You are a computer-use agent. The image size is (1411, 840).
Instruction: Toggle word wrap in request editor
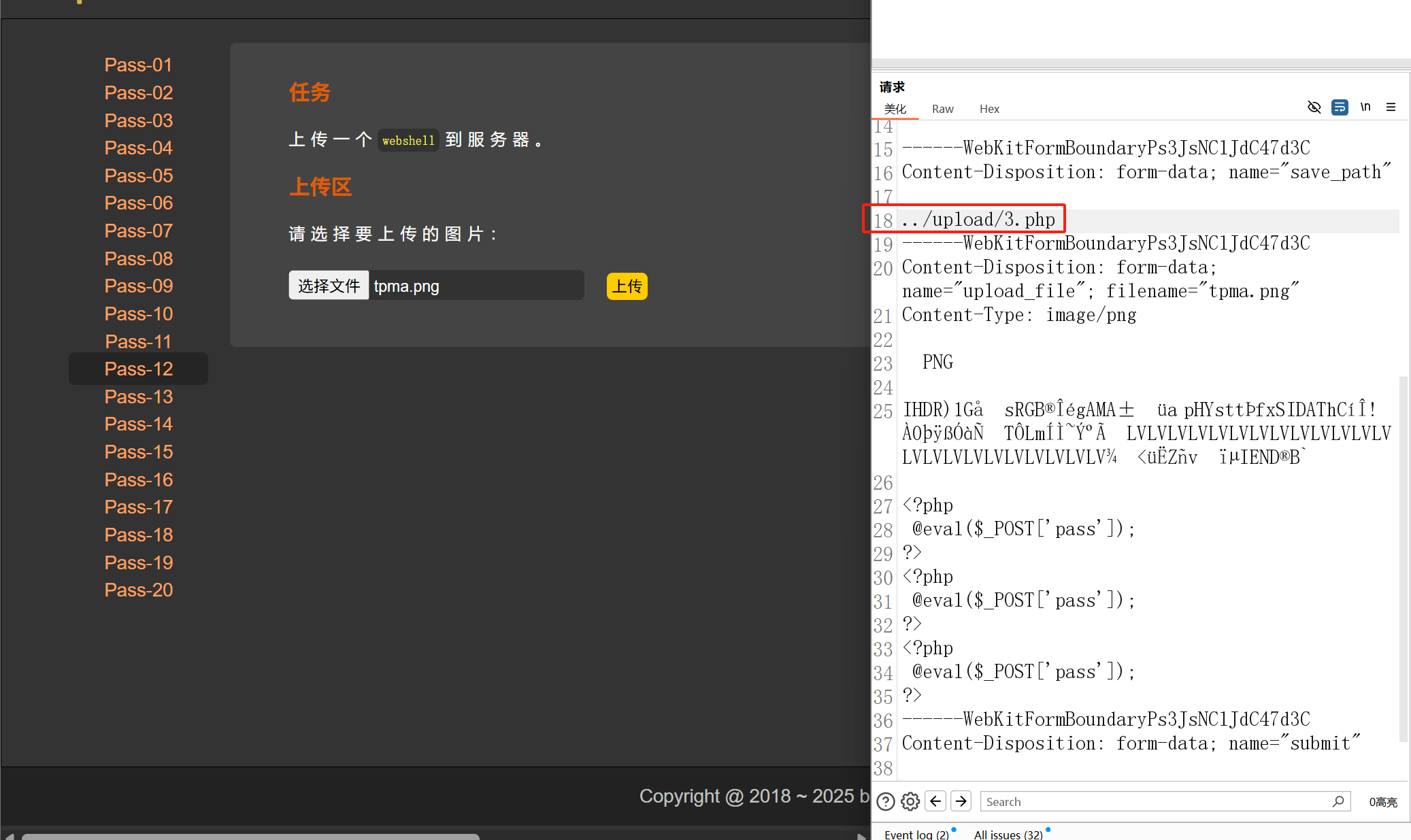[x=1340, y=107]
